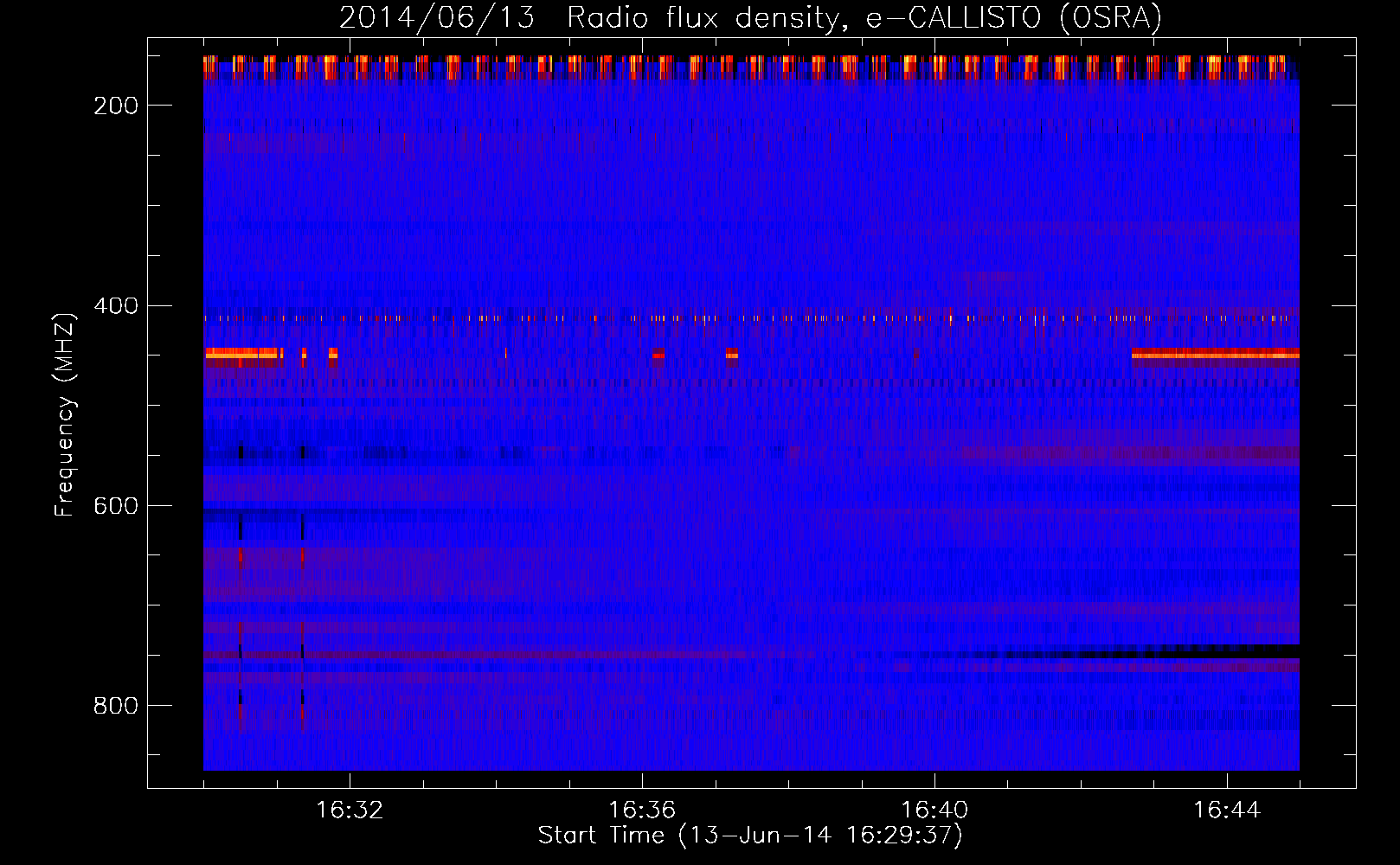Screen dimensions: 1400x865
Task: Click the 16:40 time tick label
Action: point(934,811)
